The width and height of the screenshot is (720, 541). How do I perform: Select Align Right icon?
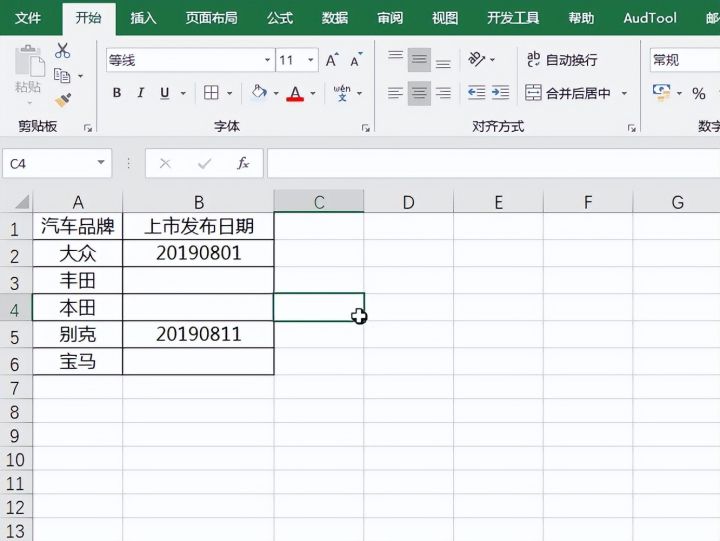point(443,93)
